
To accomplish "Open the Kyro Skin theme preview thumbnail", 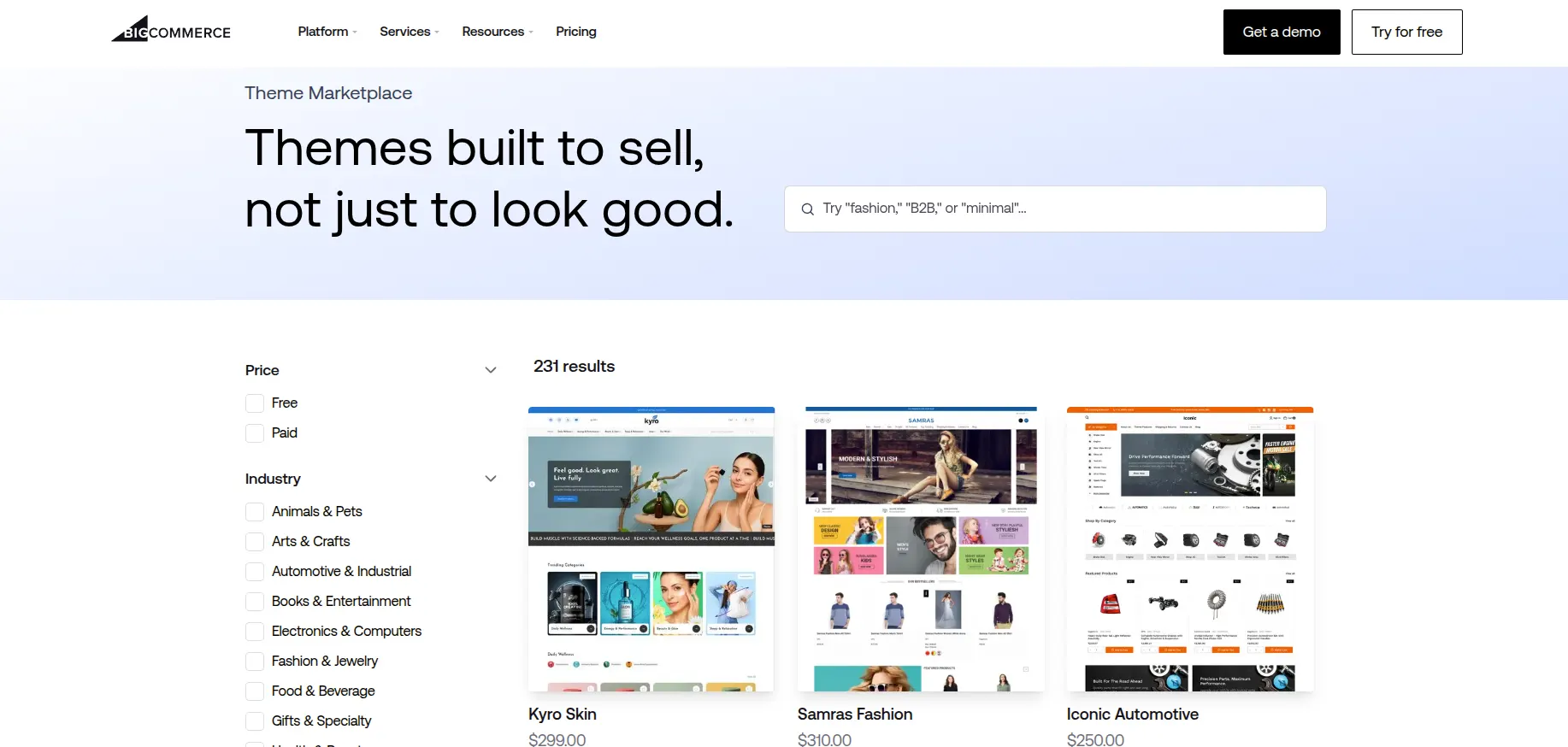I will coord(651,549).
